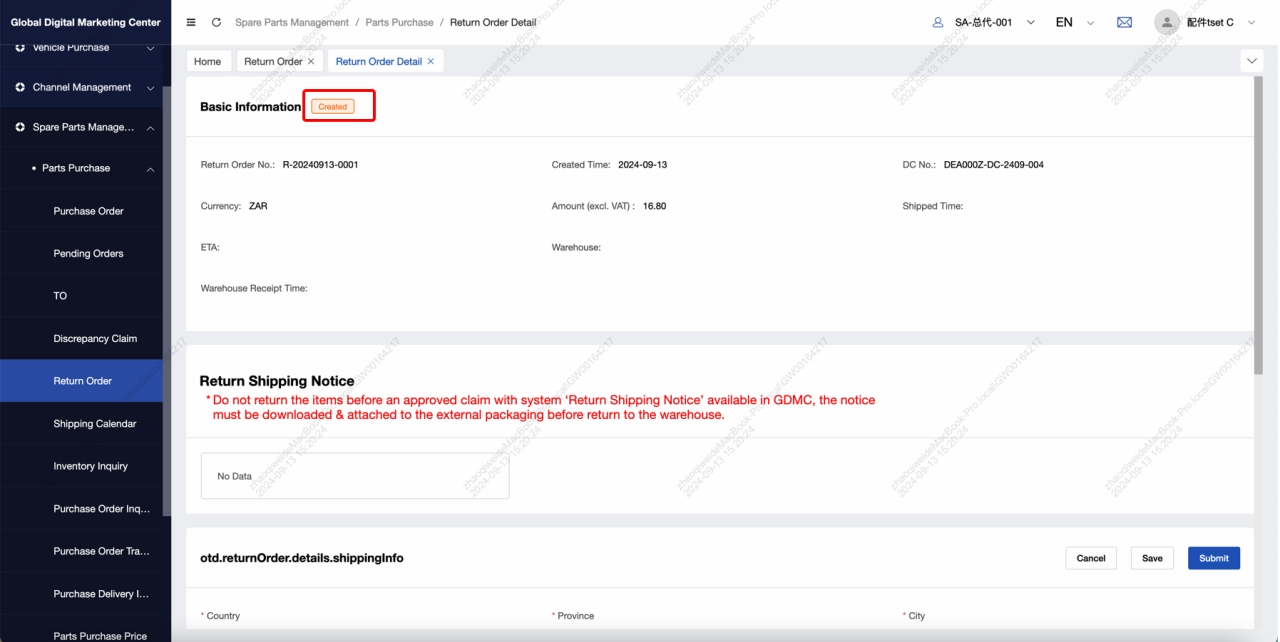This screenshot has height=642, width=1280.
Task: Collapse the Parts Purchase submenu
Action: pyautogui.click(x=151, y=169)
